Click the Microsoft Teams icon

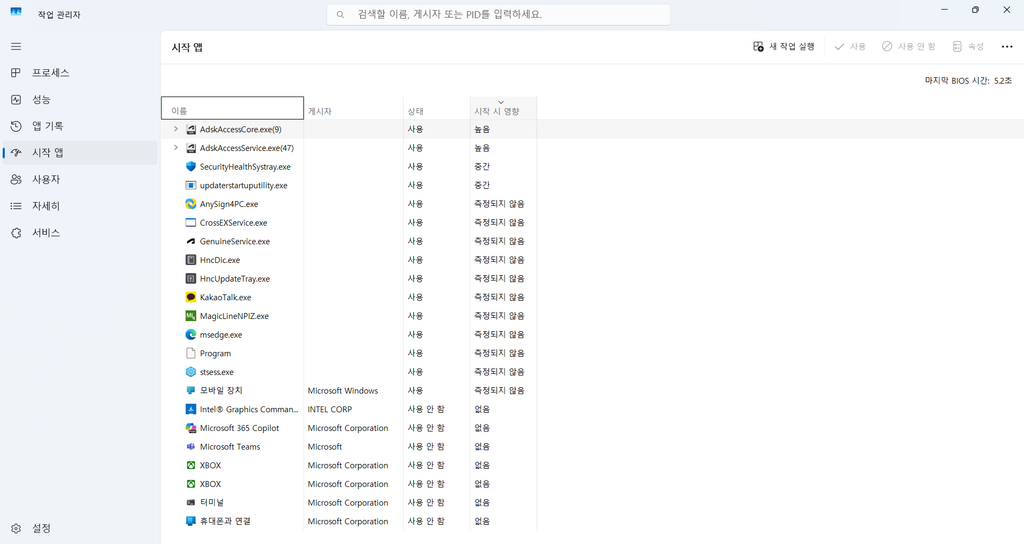click(x=191, y=447)
